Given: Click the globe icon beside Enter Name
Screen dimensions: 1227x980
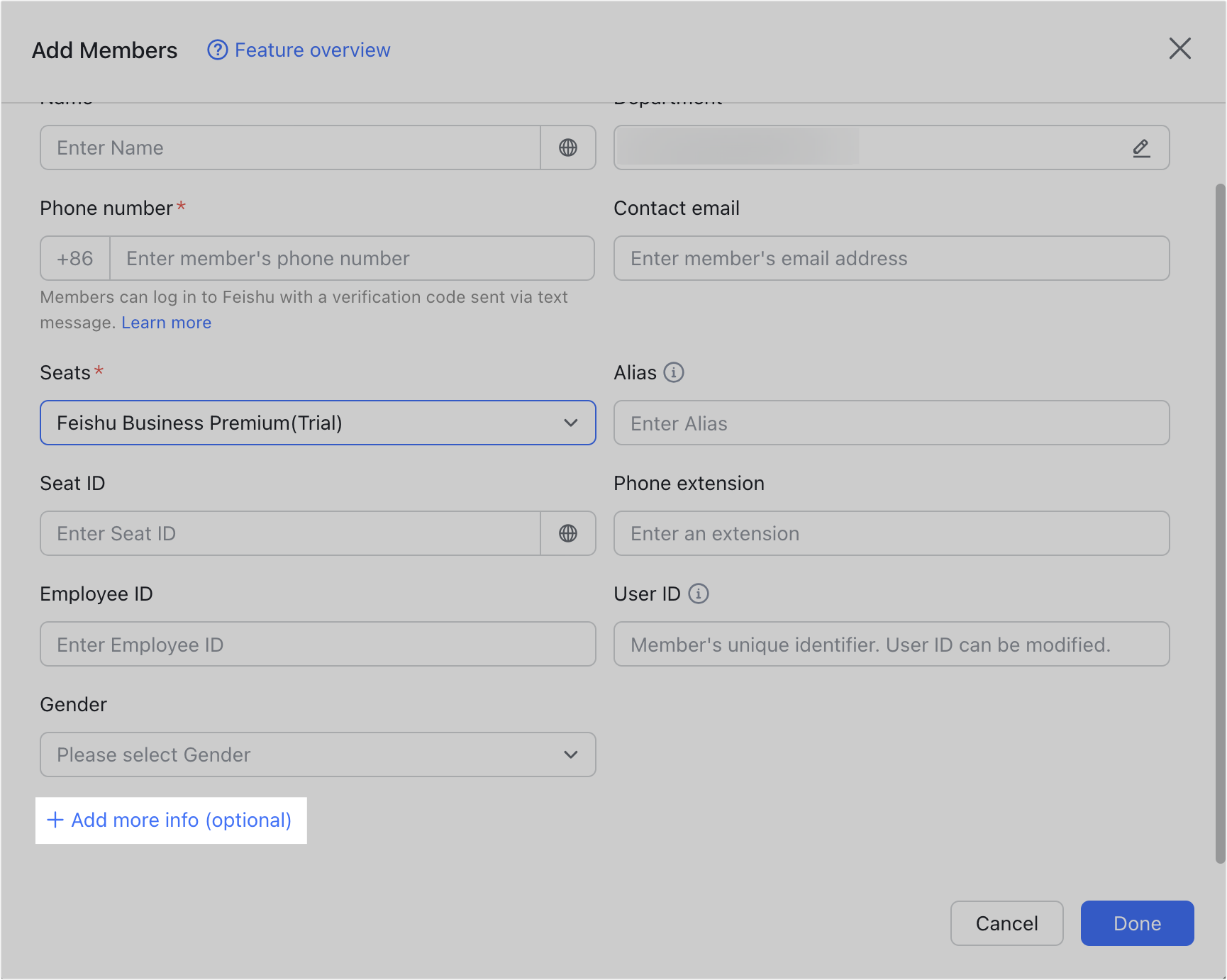Looking at the screenshot, I should point(568,147).
